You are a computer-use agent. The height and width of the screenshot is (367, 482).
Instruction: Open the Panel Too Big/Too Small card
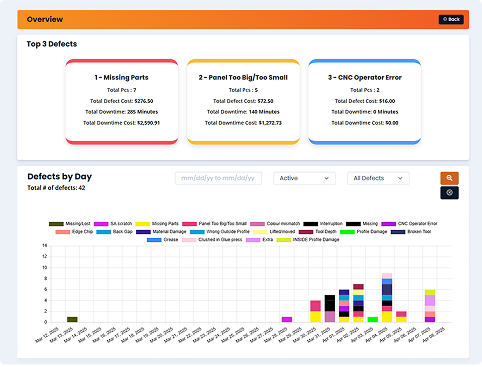(243, 102)
